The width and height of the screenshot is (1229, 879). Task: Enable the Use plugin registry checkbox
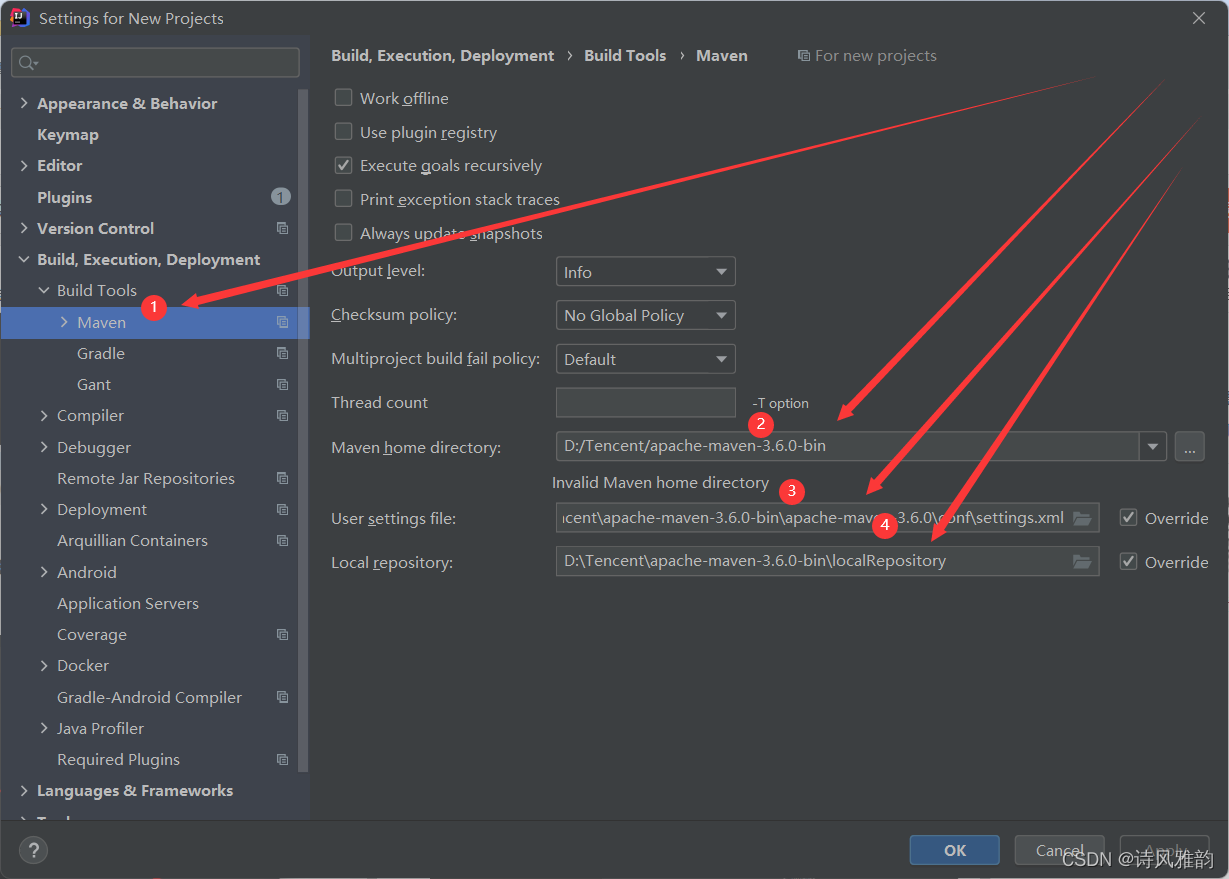pos(343,131)
